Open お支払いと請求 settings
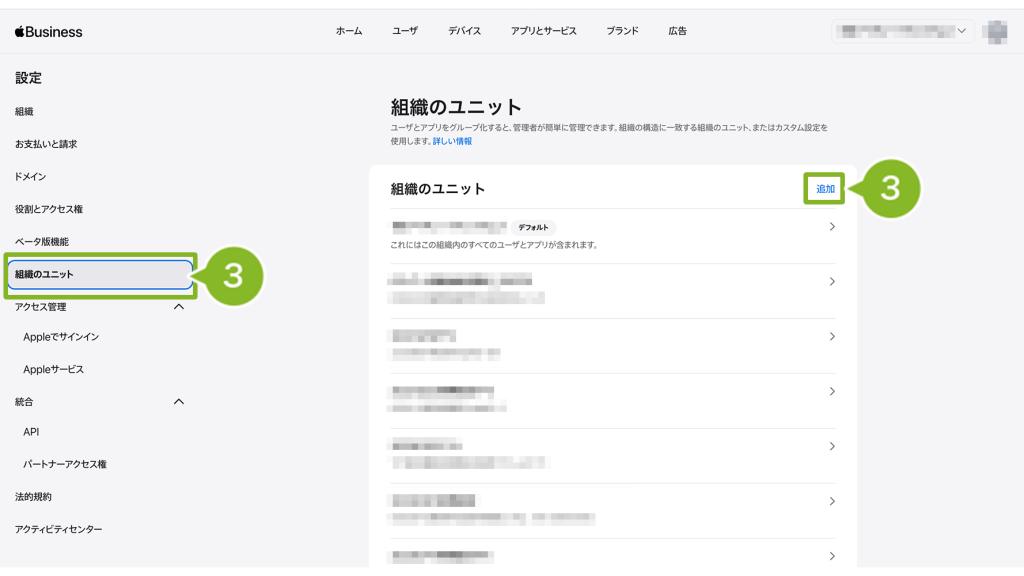 click(x=46, y=144)
